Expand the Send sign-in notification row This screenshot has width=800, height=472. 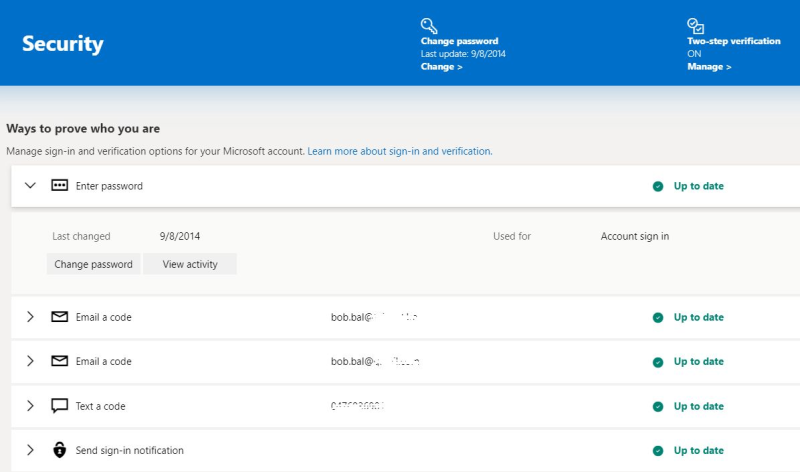pos(30,450)
